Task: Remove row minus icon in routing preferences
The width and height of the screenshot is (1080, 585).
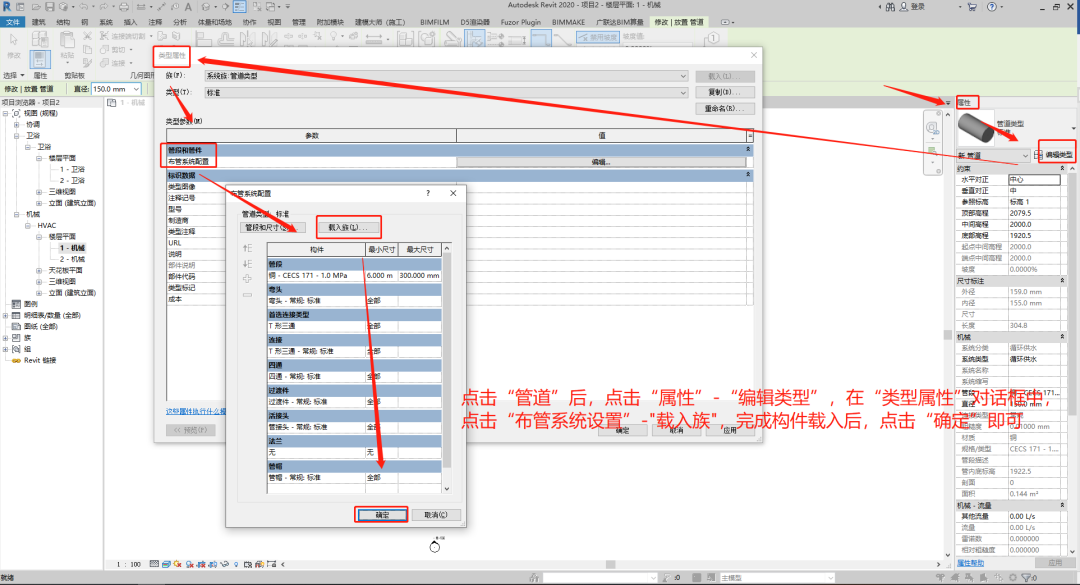Action: click(247, 294)
